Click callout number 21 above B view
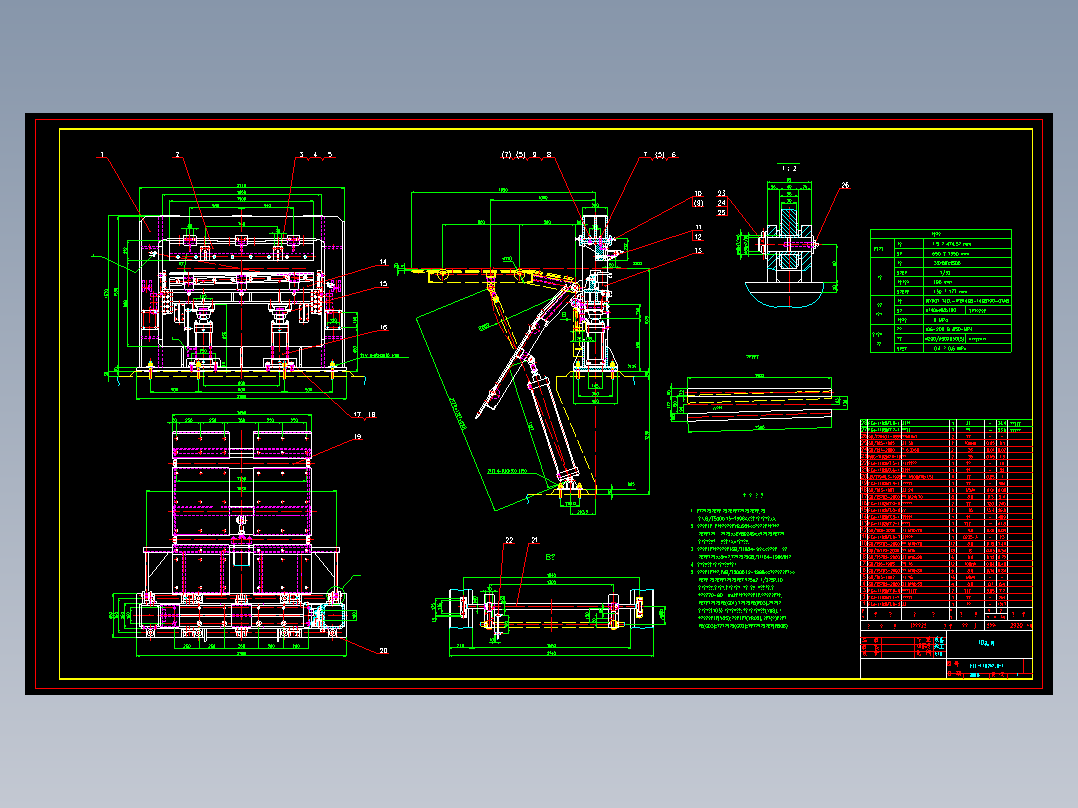Viewport: 1078px width, 808px height. [x=534, y=541]
